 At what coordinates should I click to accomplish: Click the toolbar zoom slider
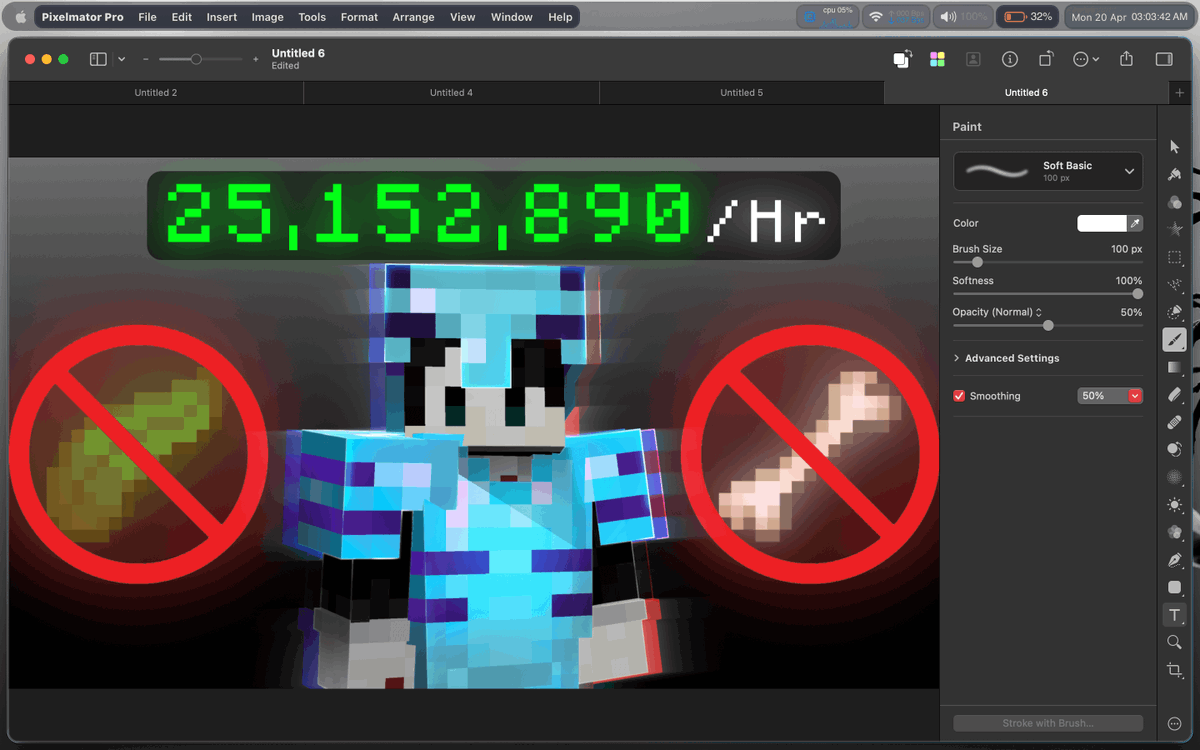200,60
